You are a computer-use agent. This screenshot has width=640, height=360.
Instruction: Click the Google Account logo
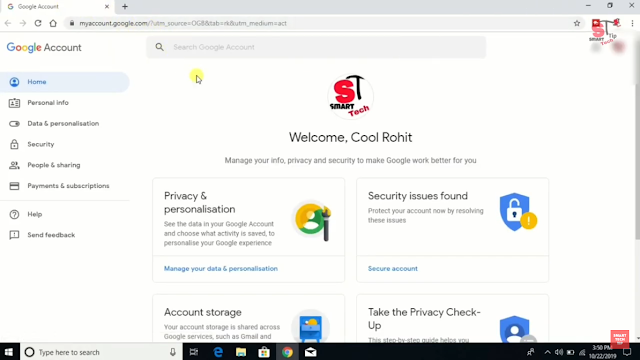(x=44, y=48)
